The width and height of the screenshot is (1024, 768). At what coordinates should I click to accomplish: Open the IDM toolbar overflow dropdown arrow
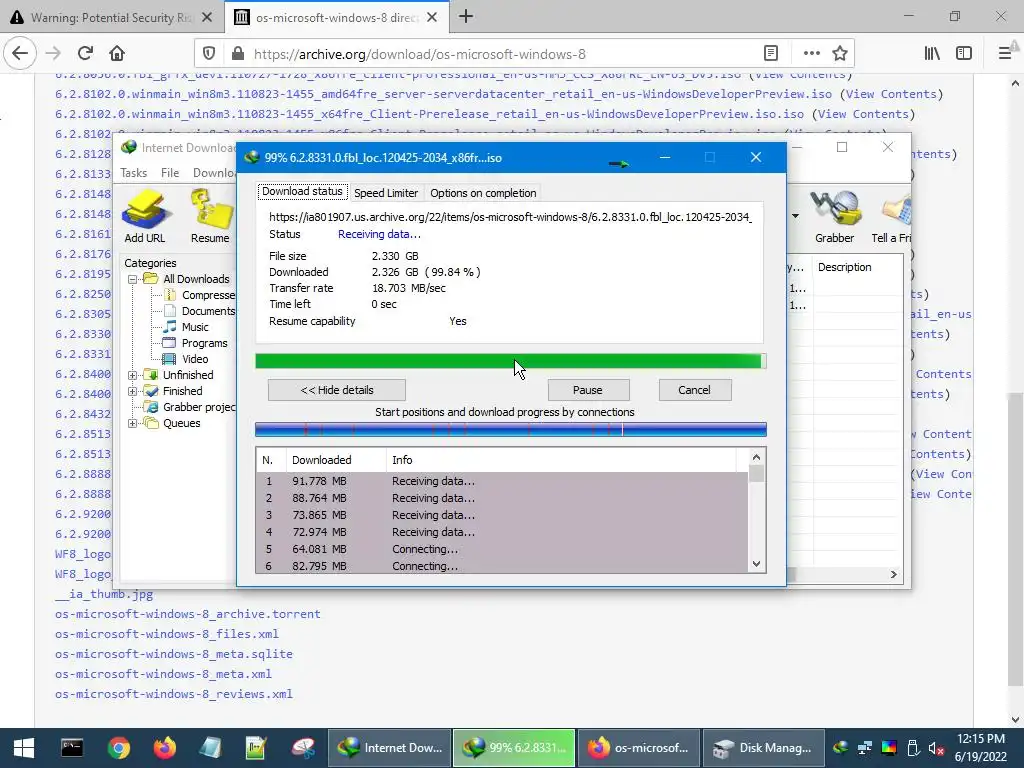pyautogui.click(x=795, y=216)
